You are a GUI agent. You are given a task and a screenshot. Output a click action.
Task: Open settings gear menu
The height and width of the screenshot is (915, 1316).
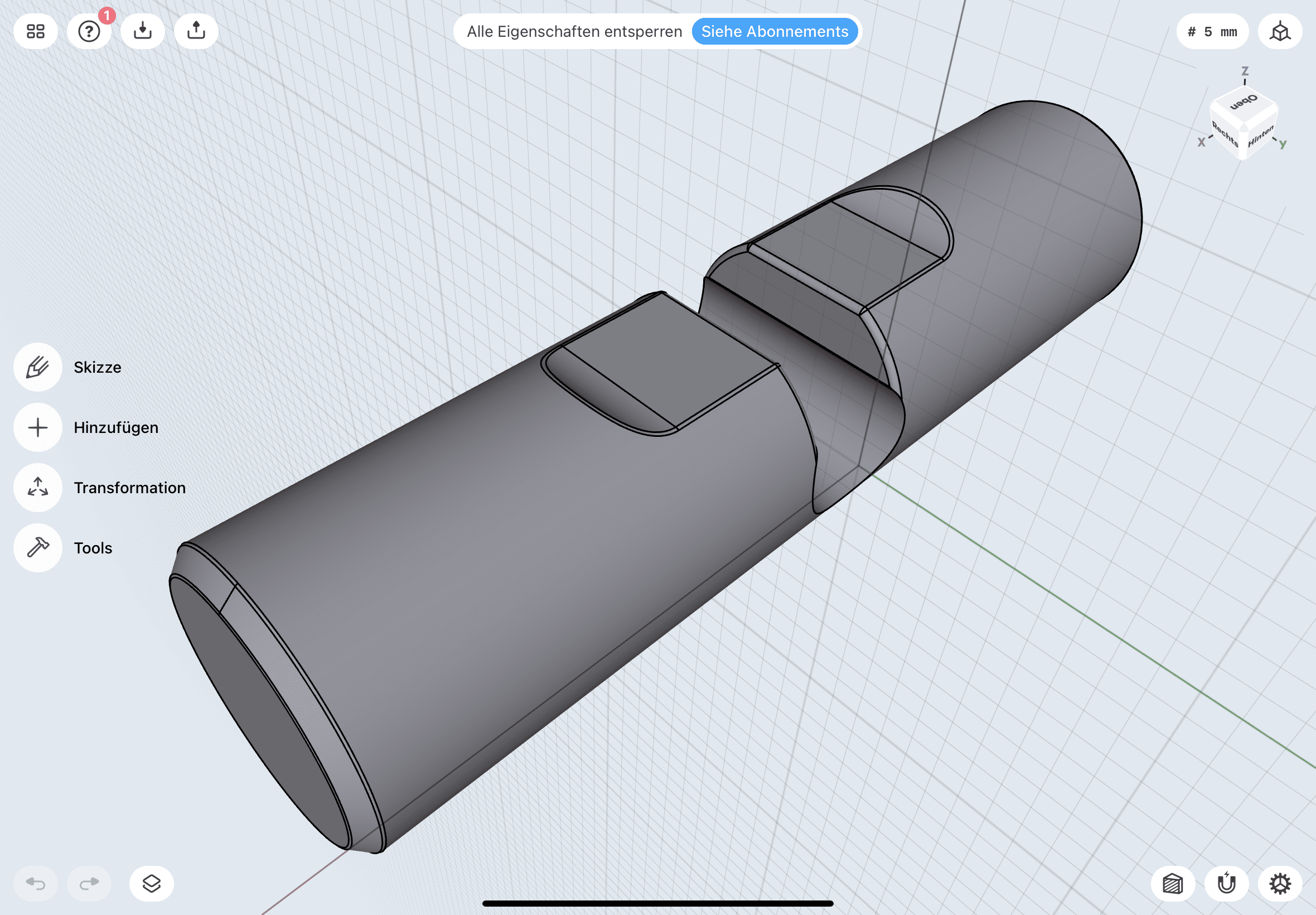[1279, 883]
